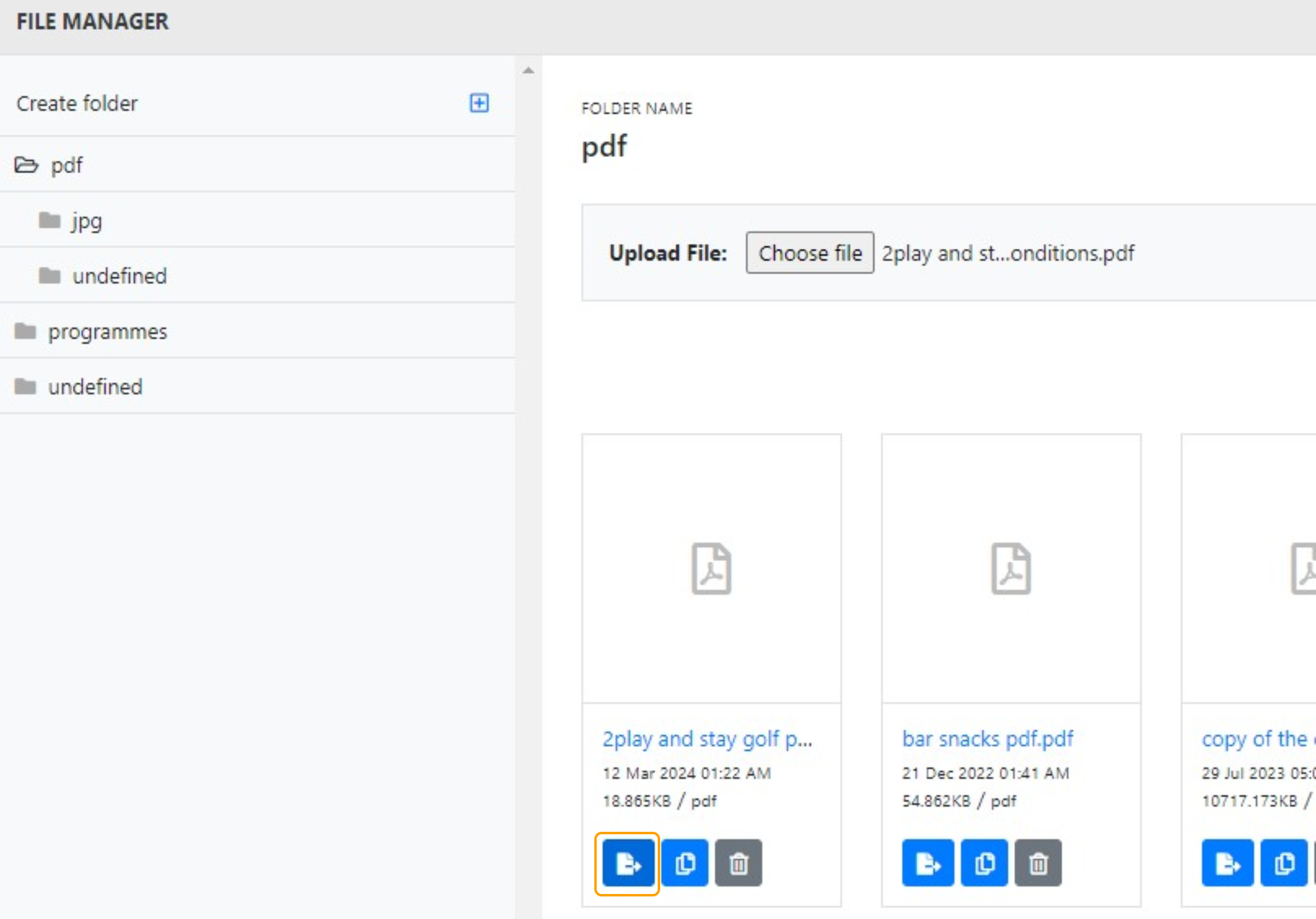Delete the 2play and stay golf file

[738, 864]
